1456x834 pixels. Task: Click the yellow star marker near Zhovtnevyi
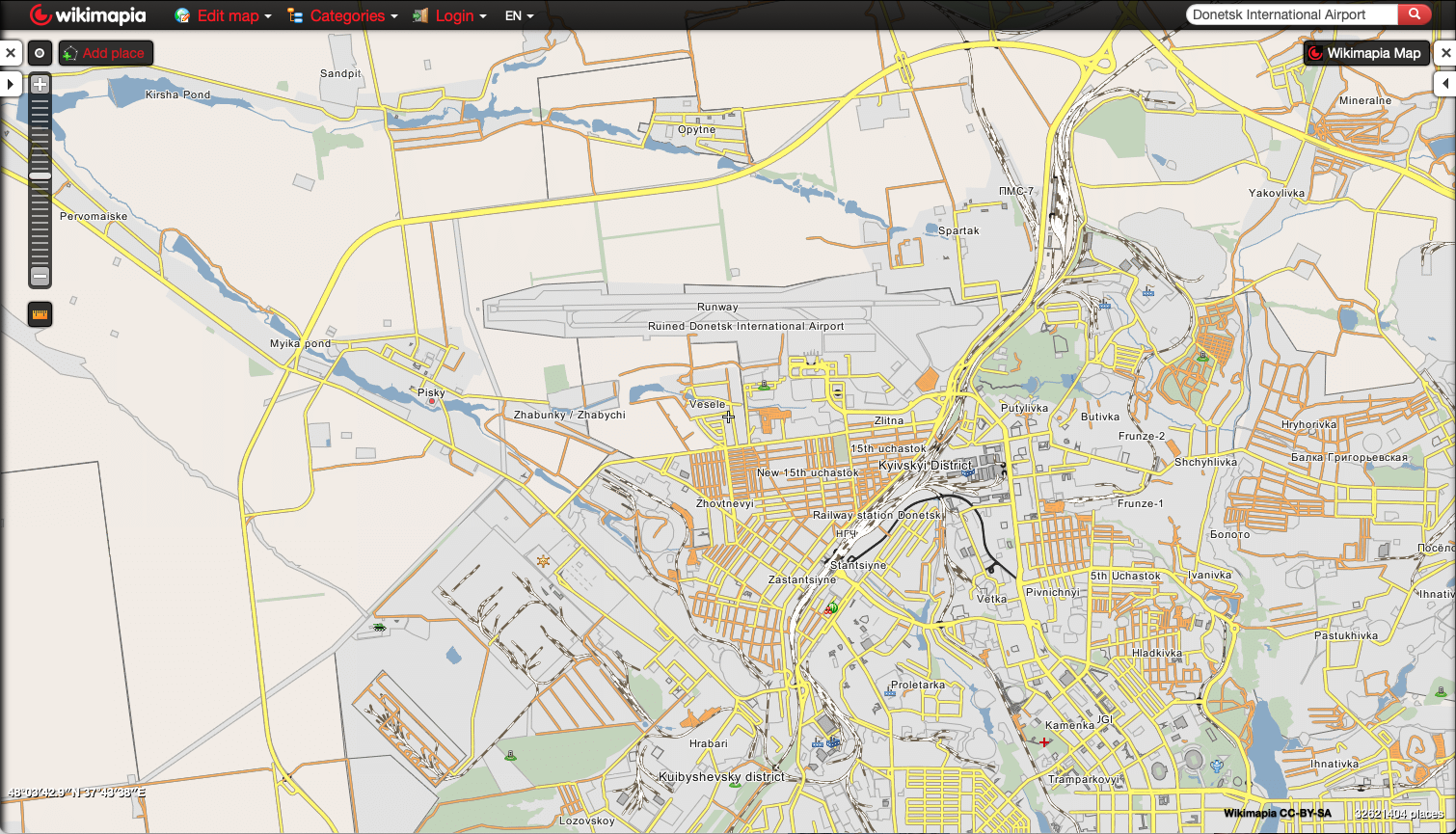click(x=543, y=560)
